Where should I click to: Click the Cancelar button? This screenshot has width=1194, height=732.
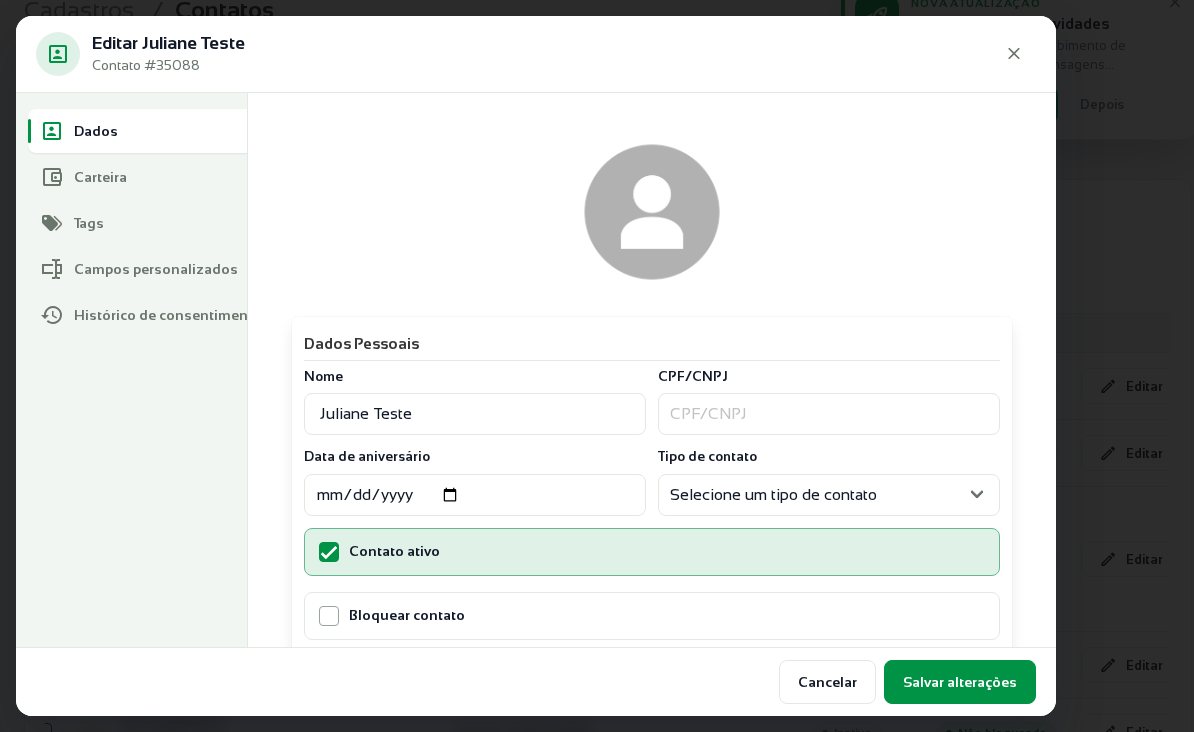coord(827,682)
